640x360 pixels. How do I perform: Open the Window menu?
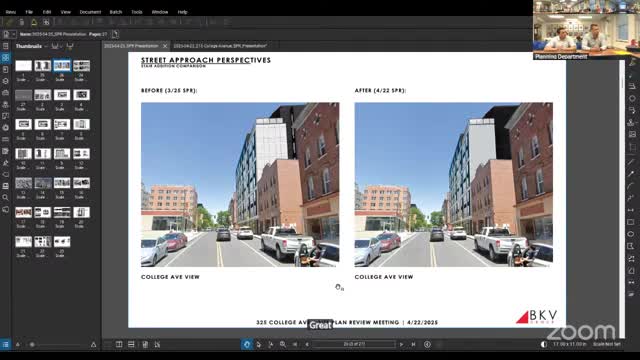click(x=160, y=12)
